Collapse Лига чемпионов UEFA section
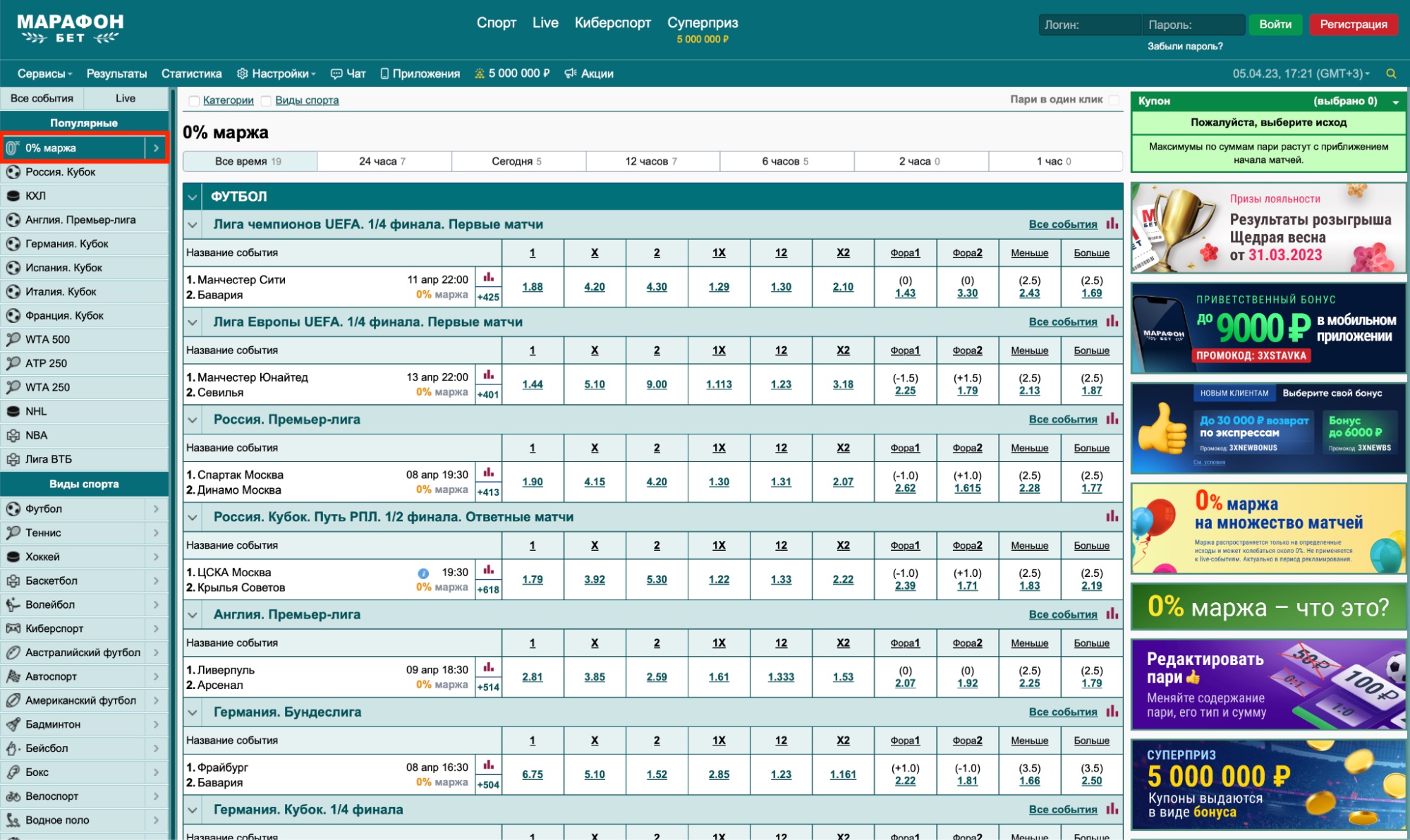Image resolution: width=1410 pixels, height=840 pixels. (192, 224)
